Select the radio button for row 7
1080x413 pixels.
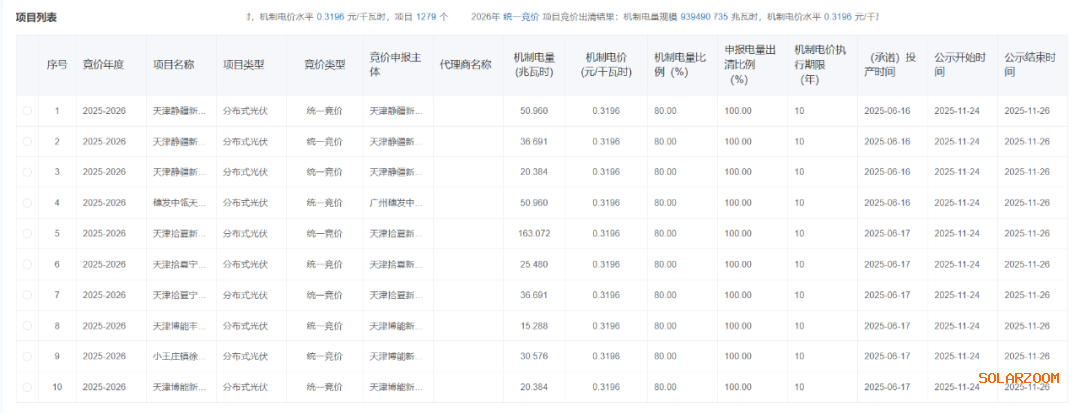pos(27,295)
